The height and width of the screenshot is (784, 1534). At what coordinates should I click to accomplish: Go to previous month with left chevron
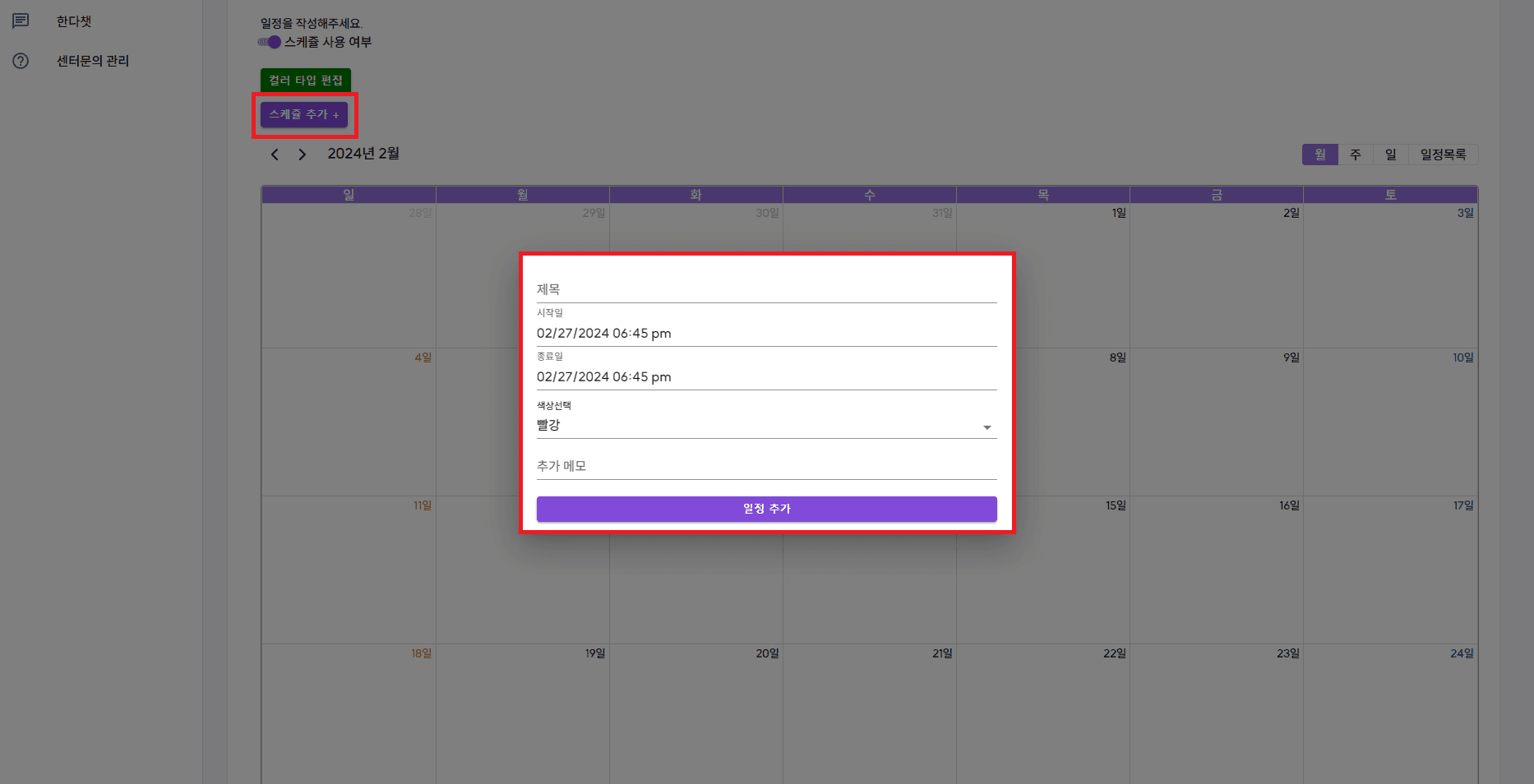275,154
